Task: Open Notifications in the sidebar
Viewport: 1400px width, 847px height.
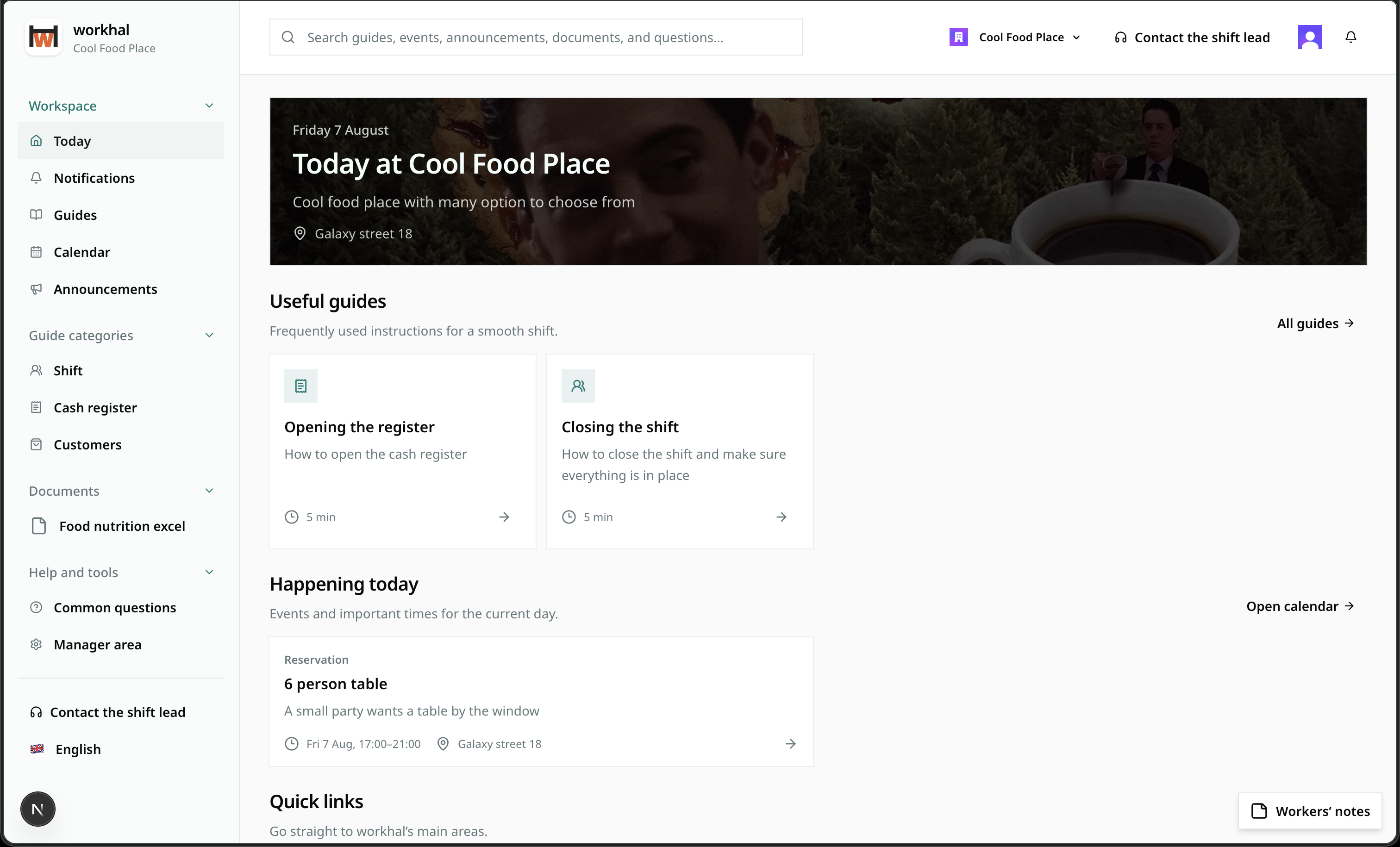Action: pos(120,178)
